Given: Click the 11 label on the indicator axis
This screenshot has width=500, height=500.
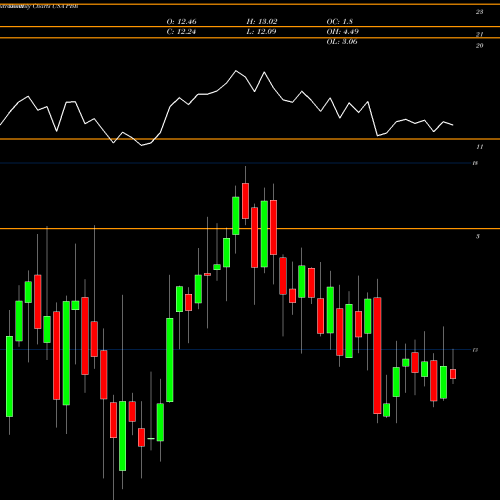Looking at the screenshot, I should (479, 147).
